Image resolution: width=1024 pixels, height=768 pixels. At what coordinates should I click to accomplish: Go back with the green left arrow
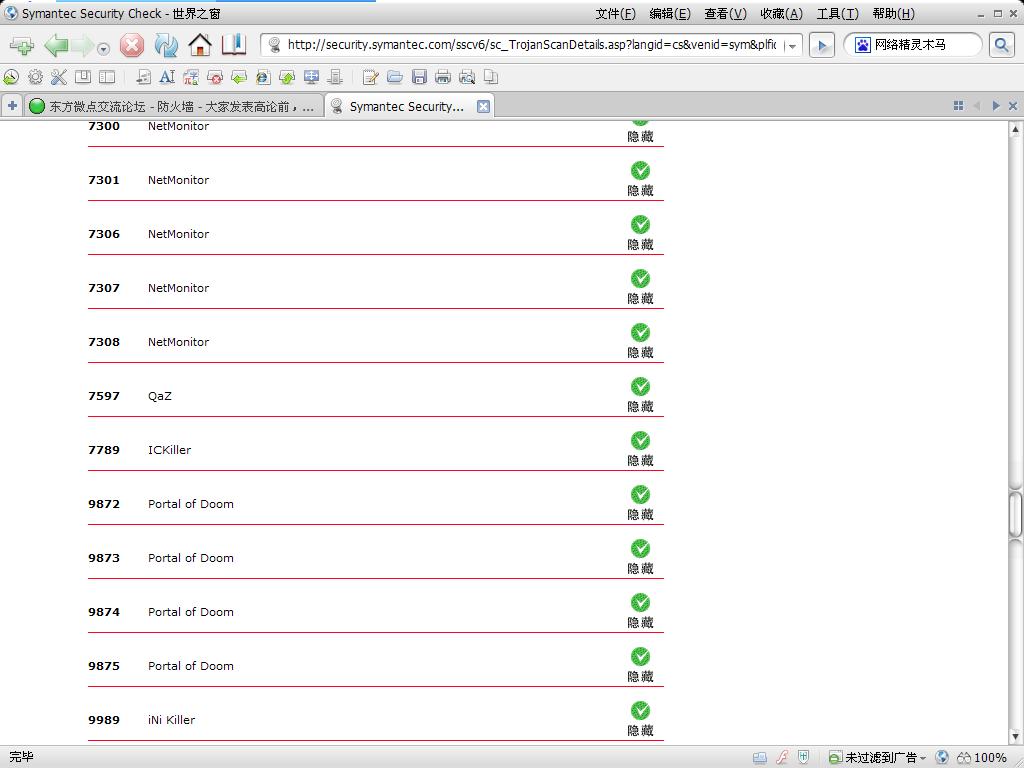56,46
